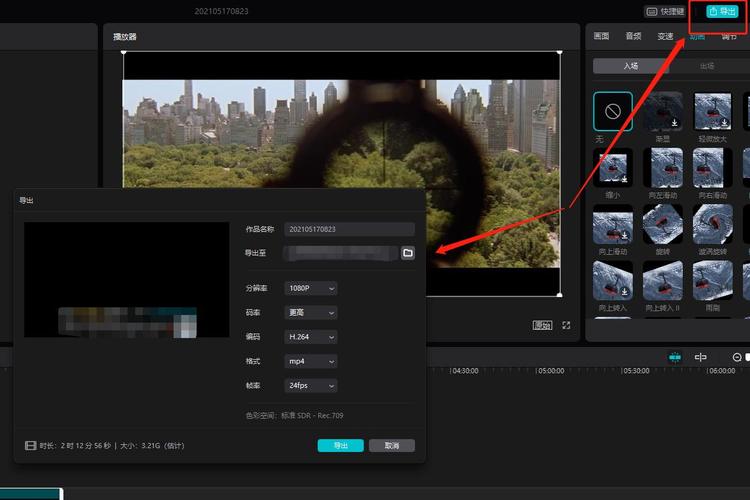Click the 作品名称 name input field
The image size is (750, 500).
pos(349,229)
